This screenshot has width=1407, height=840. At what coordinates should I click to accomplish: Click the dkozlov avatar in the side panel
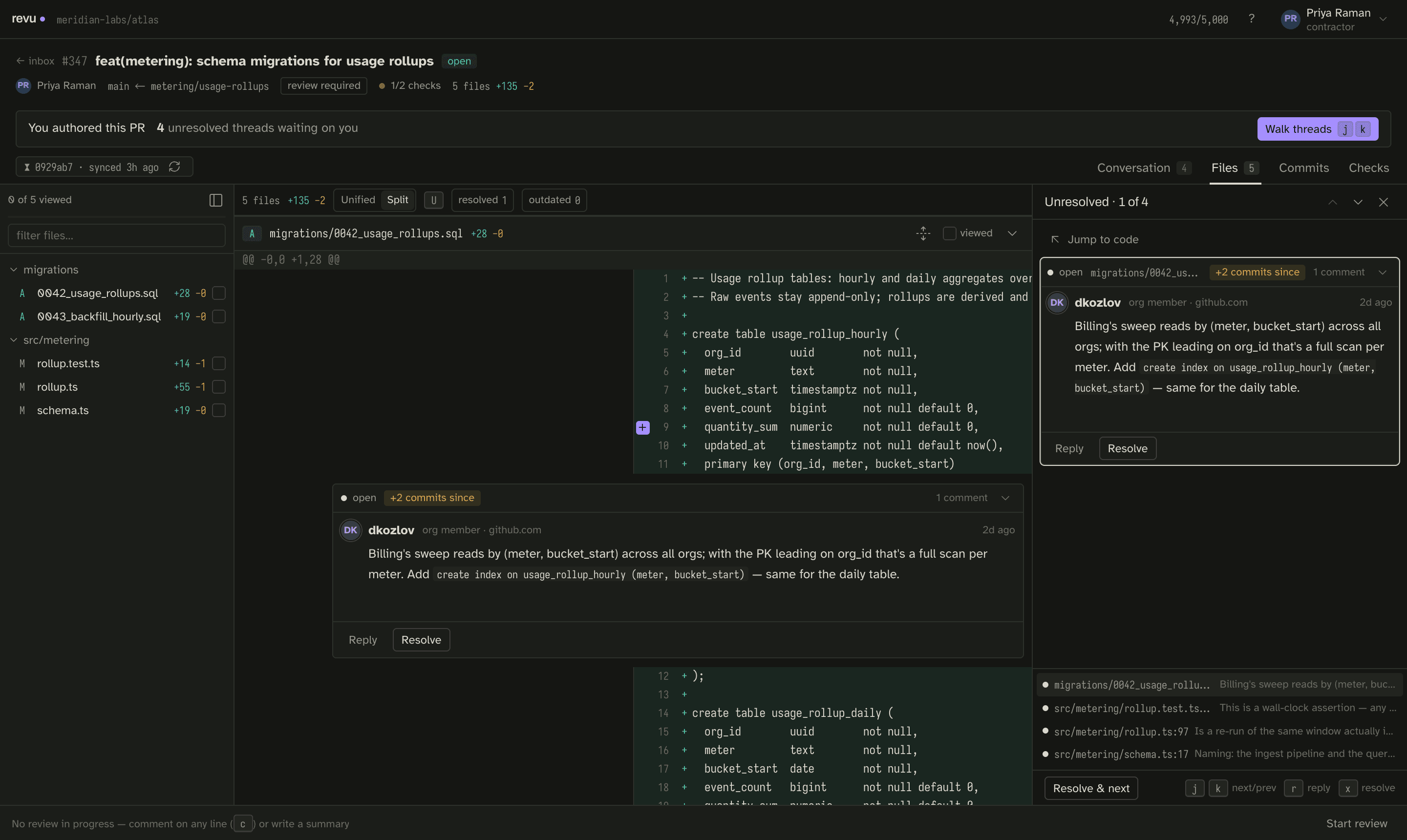click(1057, 302)
